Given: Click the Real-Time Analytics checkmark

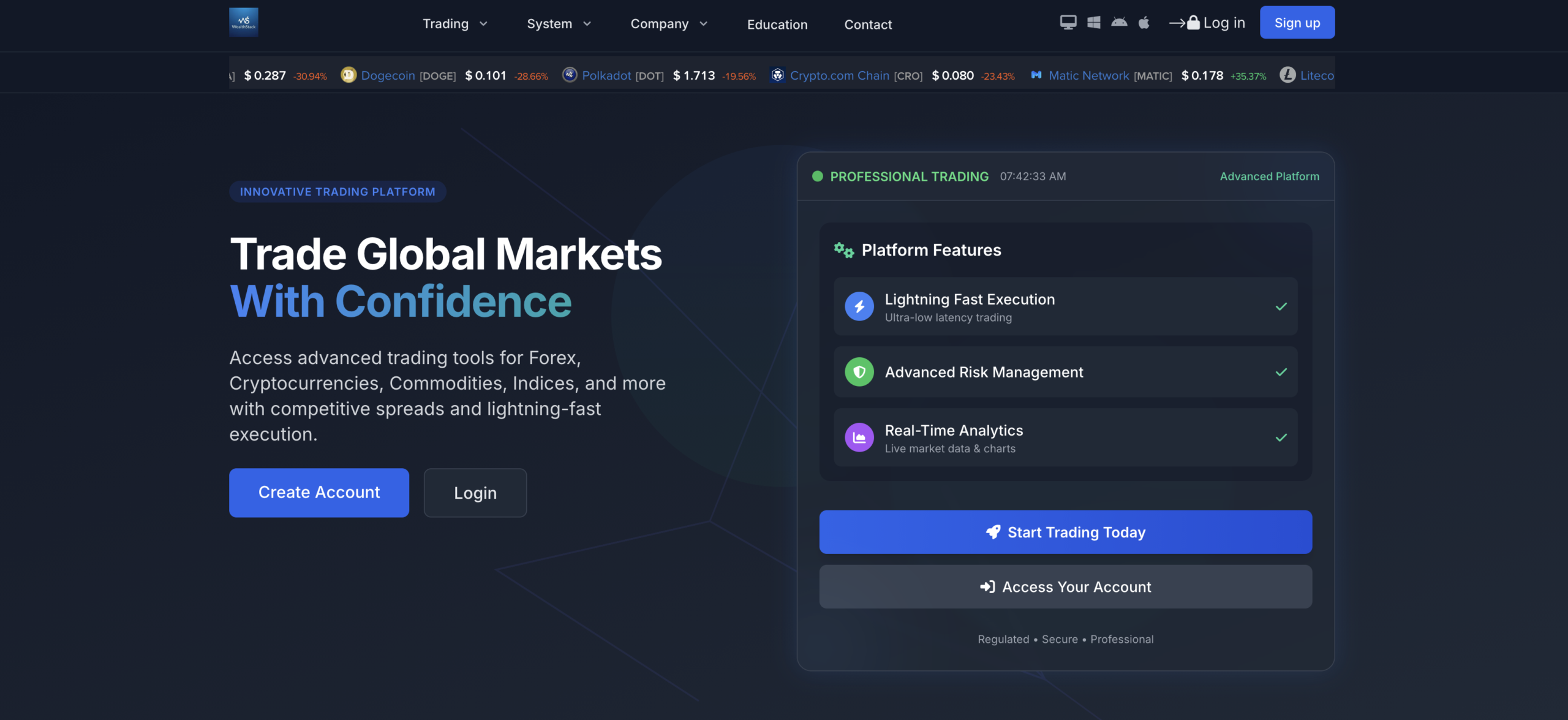Looking at the screenshot, I should tap(1281, 438).
